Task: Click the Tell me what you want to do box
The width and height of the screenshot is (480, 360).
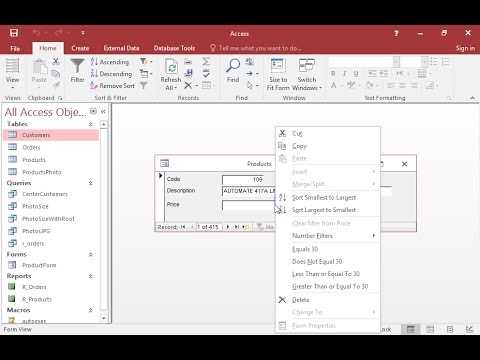Action: click(256, 48)
